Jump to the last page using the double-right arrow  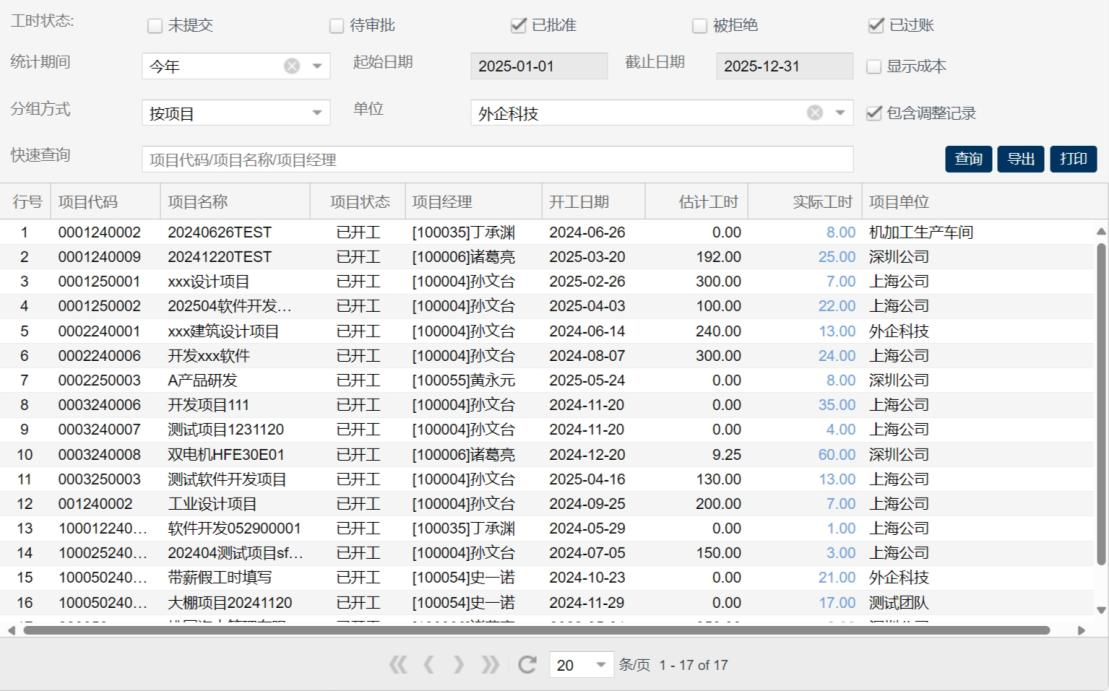(490, 665)
